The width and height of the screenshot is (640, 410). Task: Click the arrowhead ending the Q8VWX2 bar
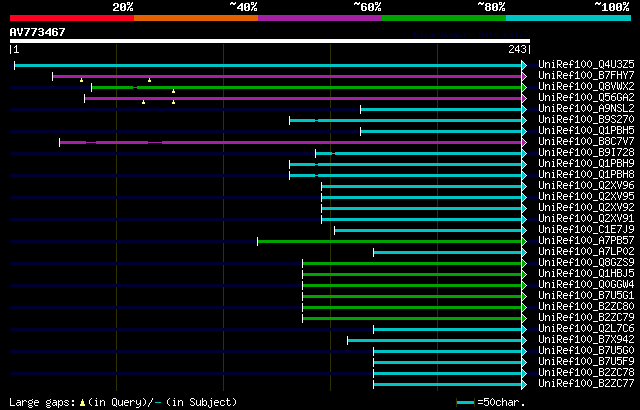tap(524, 87)
